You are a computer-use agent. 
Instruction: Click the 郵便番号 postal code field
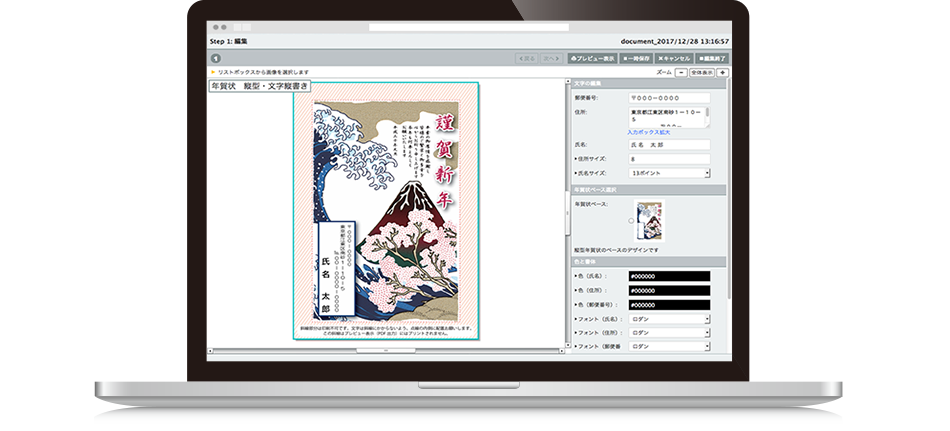click(669, 98)
